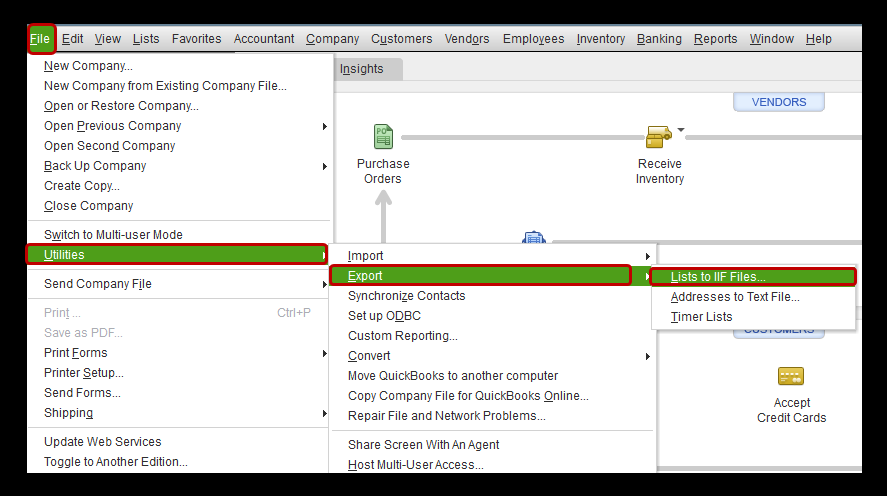
Task: Select Export in Utilities submenu
Action: point(481,276)
